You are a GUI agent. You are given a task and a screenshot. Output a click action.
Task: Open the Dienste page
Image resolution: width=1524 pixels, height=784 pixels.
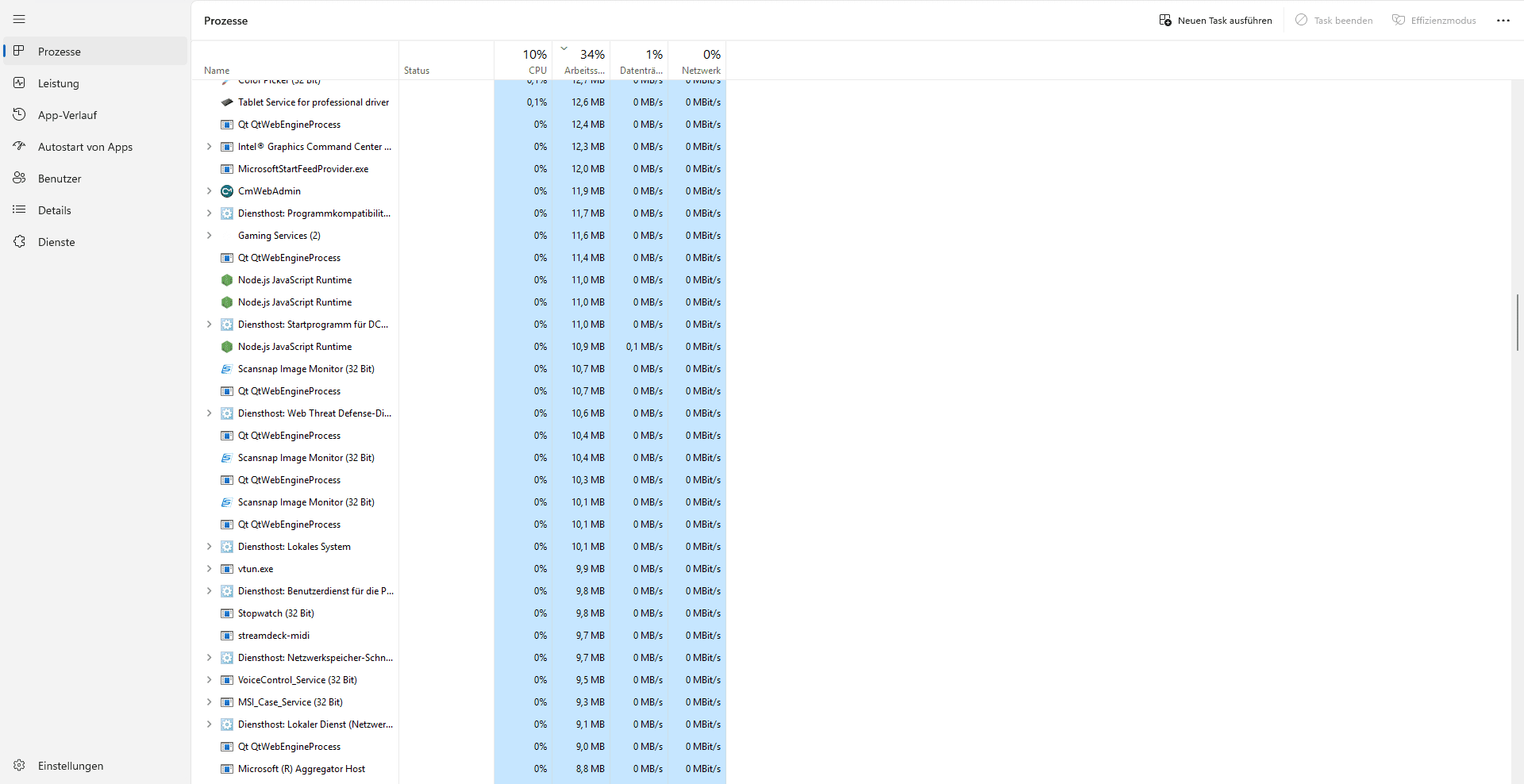[95, 241]
